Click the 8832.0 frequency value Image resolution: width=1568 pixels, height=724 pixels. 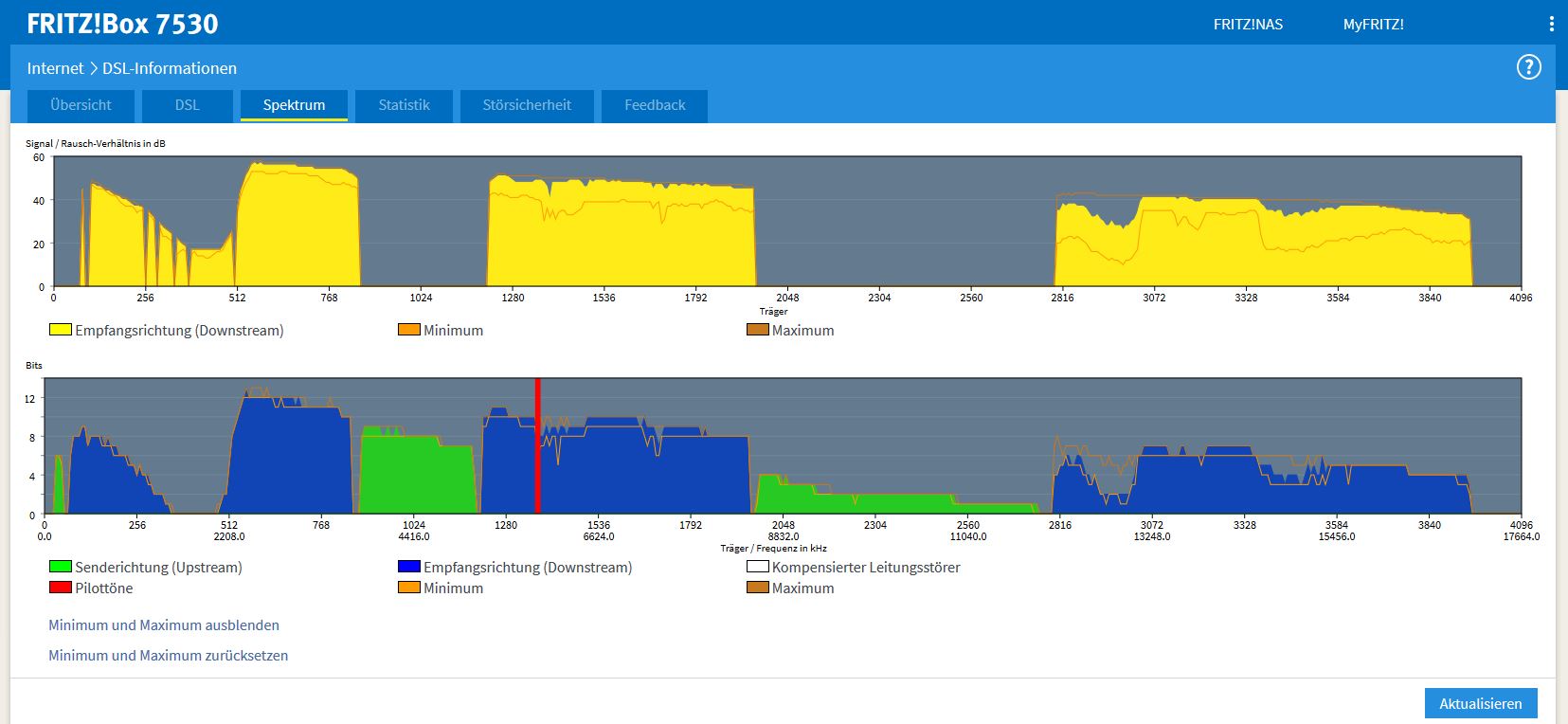pos(784,536)
